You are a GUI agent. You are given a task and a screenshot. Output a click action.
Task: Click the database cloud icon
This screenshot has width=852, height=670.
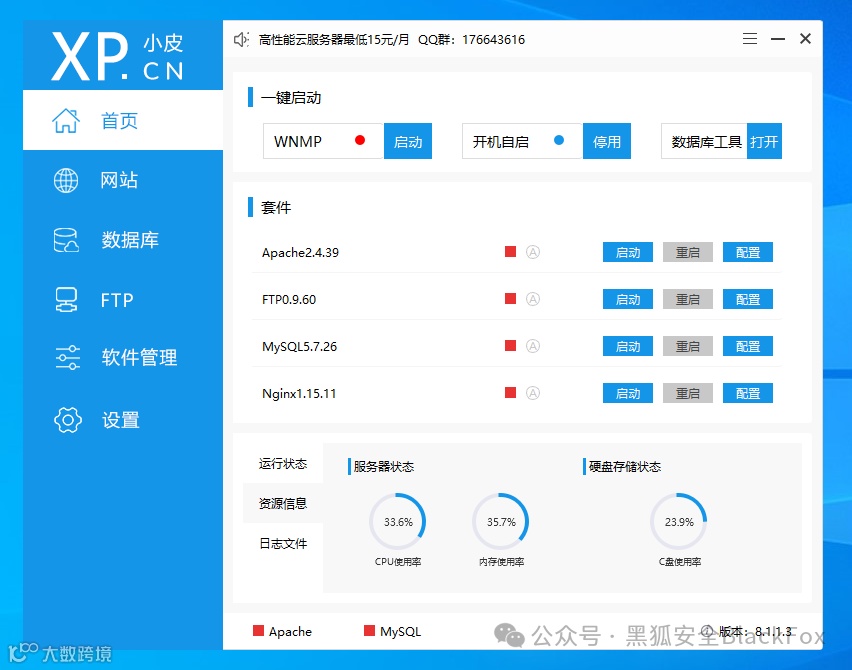[66, 240]
